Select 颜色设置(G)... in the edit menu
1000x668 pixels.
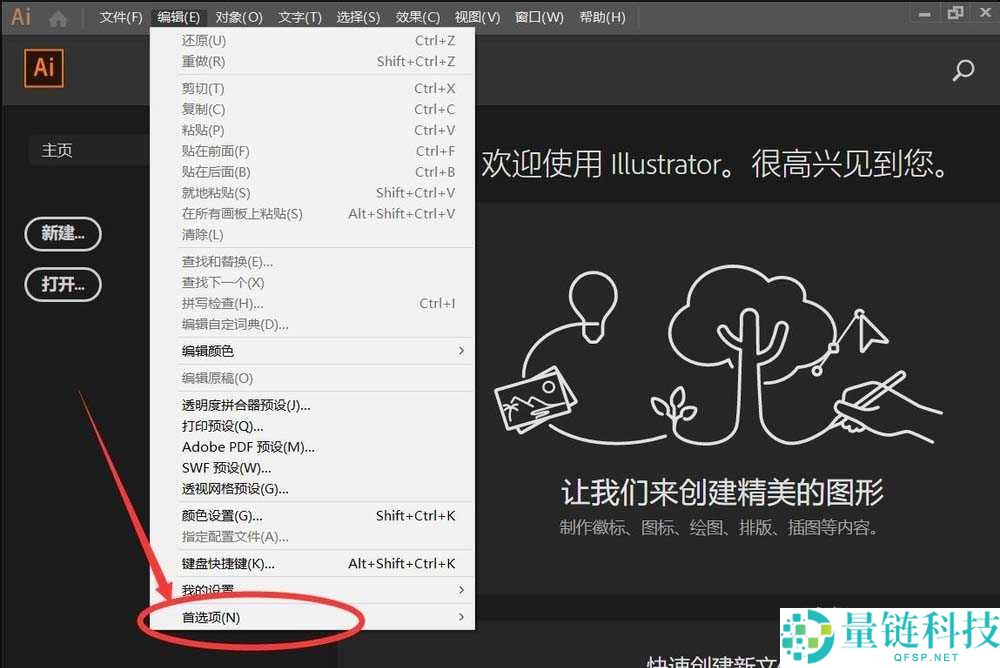click(222, 515)
